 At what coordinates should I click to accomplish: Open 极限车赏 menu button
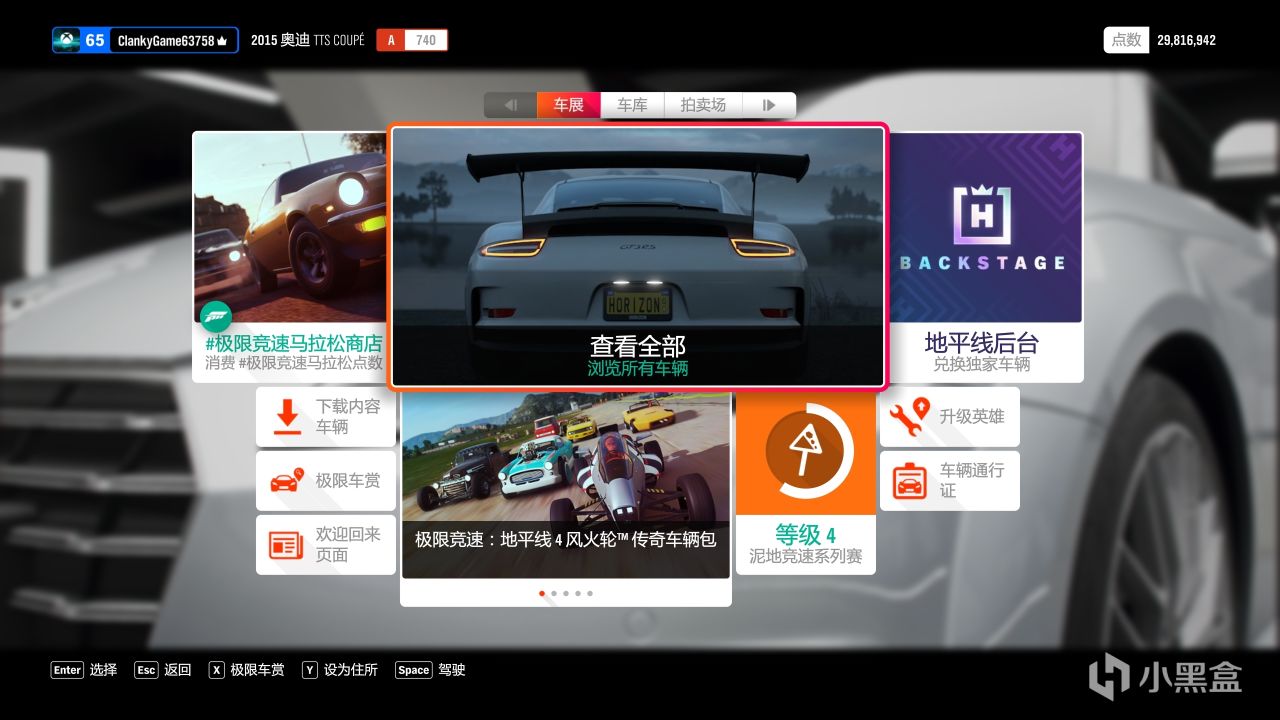pyautogui.click(x=326, y=481)
